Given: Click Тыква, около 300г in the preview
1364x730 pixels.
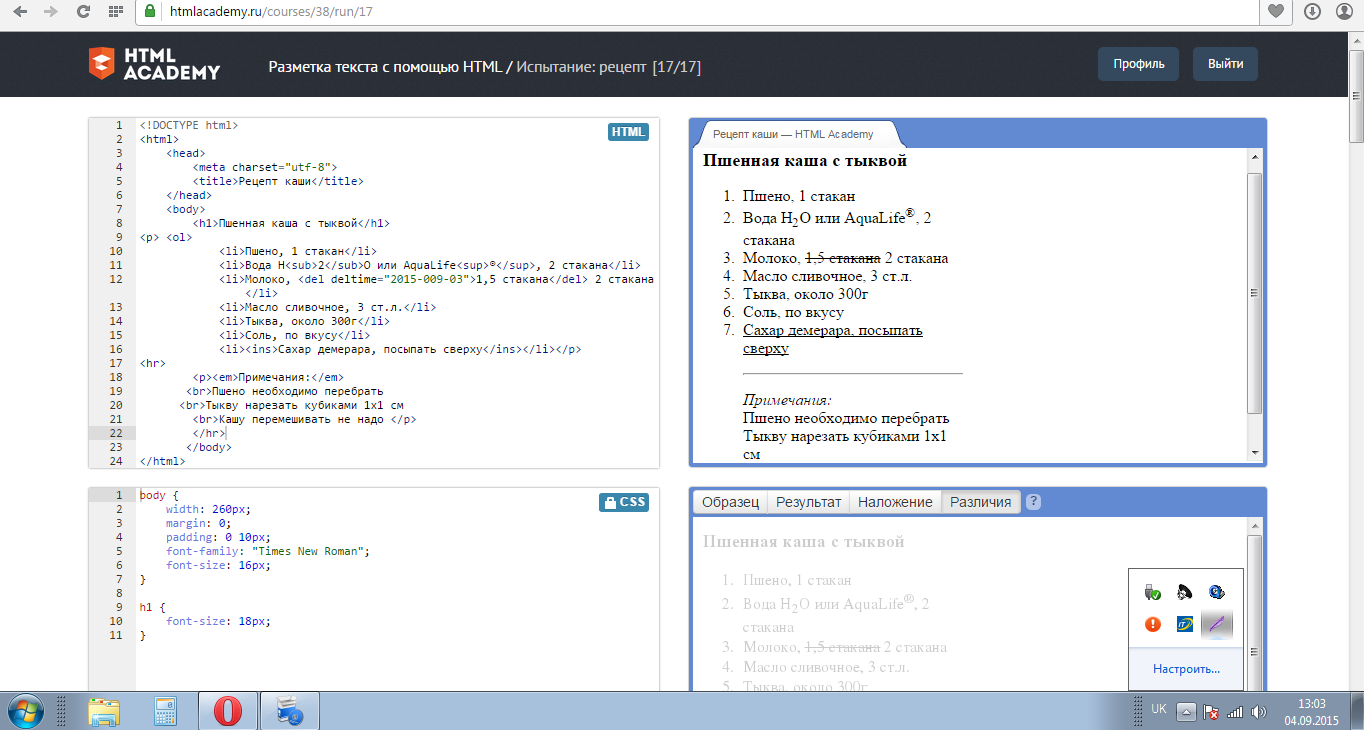Looking at the screenshot, I should click(x=807, y=294).
